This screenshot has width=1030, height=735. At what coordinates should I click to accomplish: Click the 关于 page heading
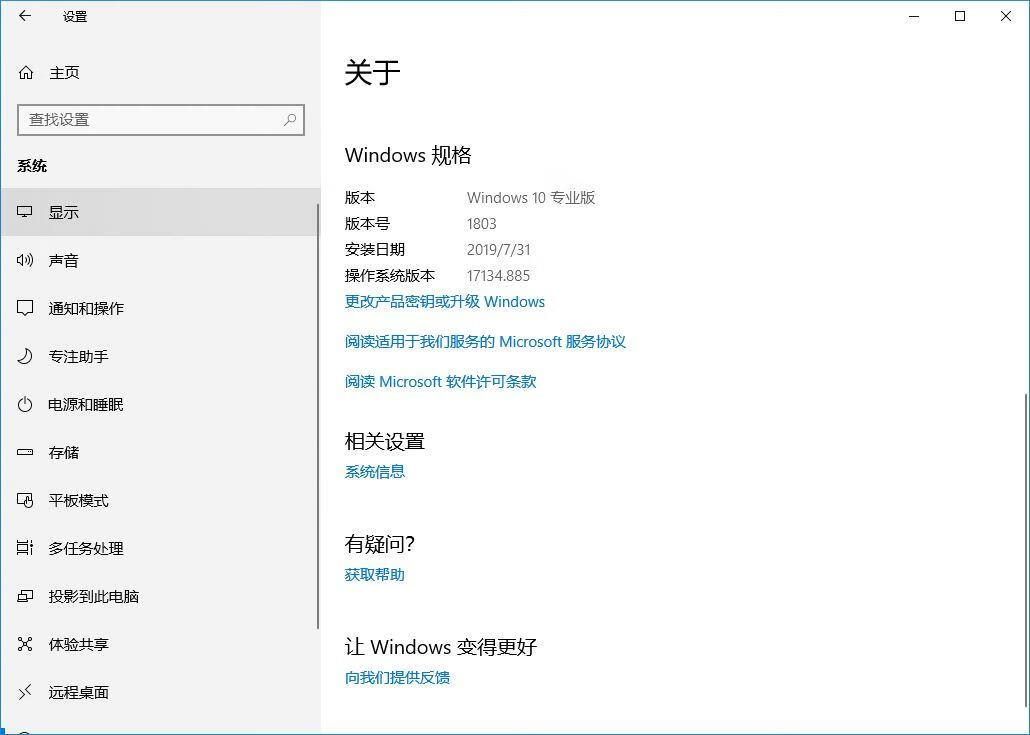372,72
